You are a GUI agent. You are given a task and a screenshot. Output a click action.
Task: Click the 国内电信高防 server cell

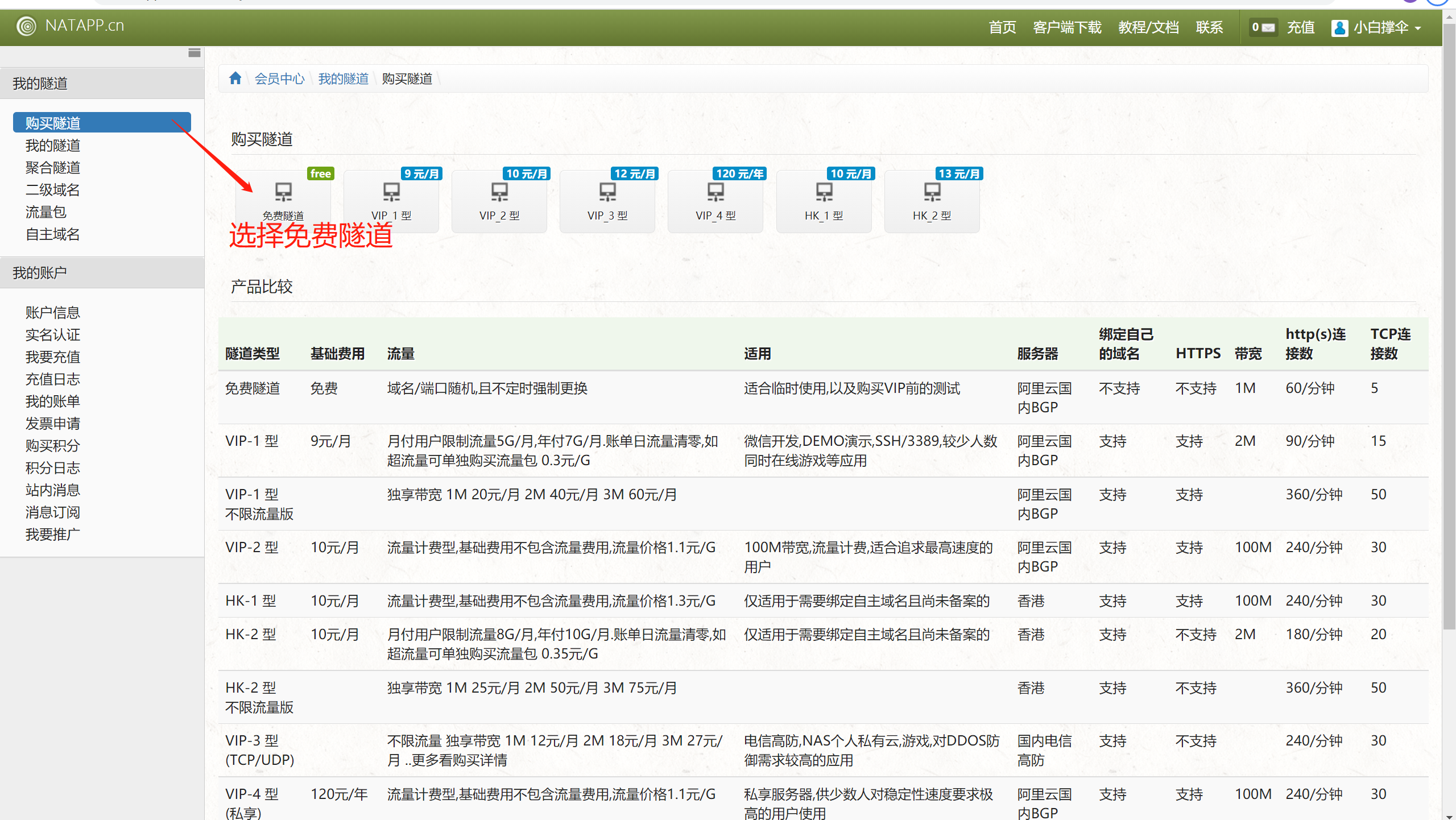coord(1044,751)
